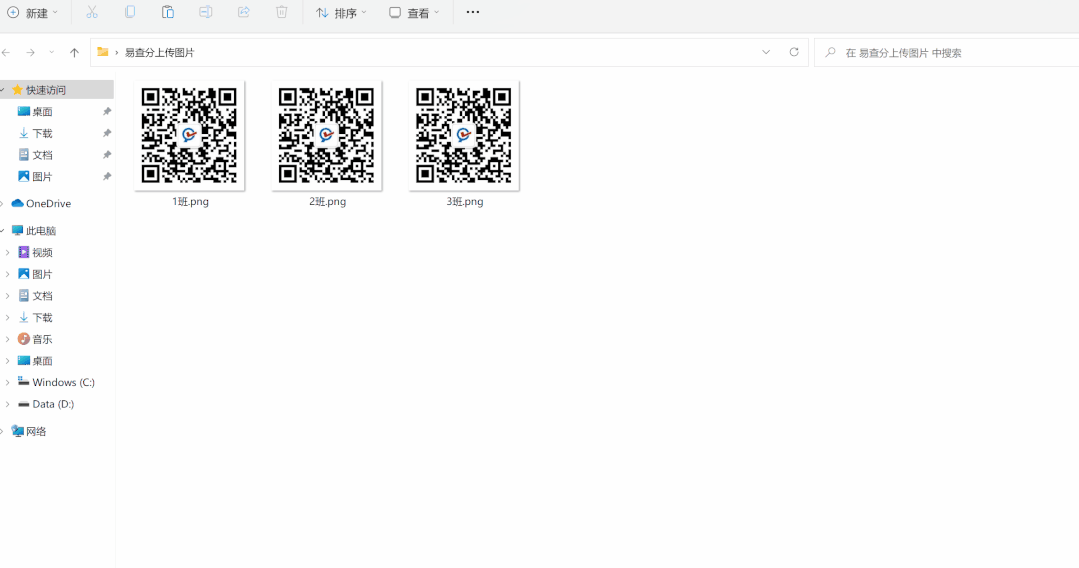Click the Cut scissors icon
Viewport: 1079px width, 568px height.
pyautogui.click(x=92, y=12)
